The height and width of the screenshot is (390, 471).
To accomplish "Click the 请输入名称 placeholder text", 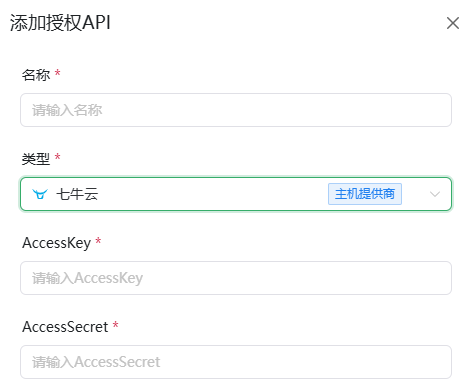I will tap(67, 110).
